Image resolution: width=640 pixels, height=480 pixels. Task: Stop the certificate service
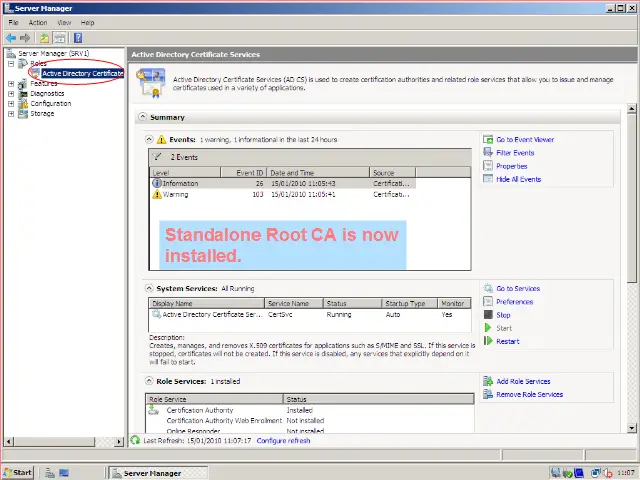(x=502, y=315)
